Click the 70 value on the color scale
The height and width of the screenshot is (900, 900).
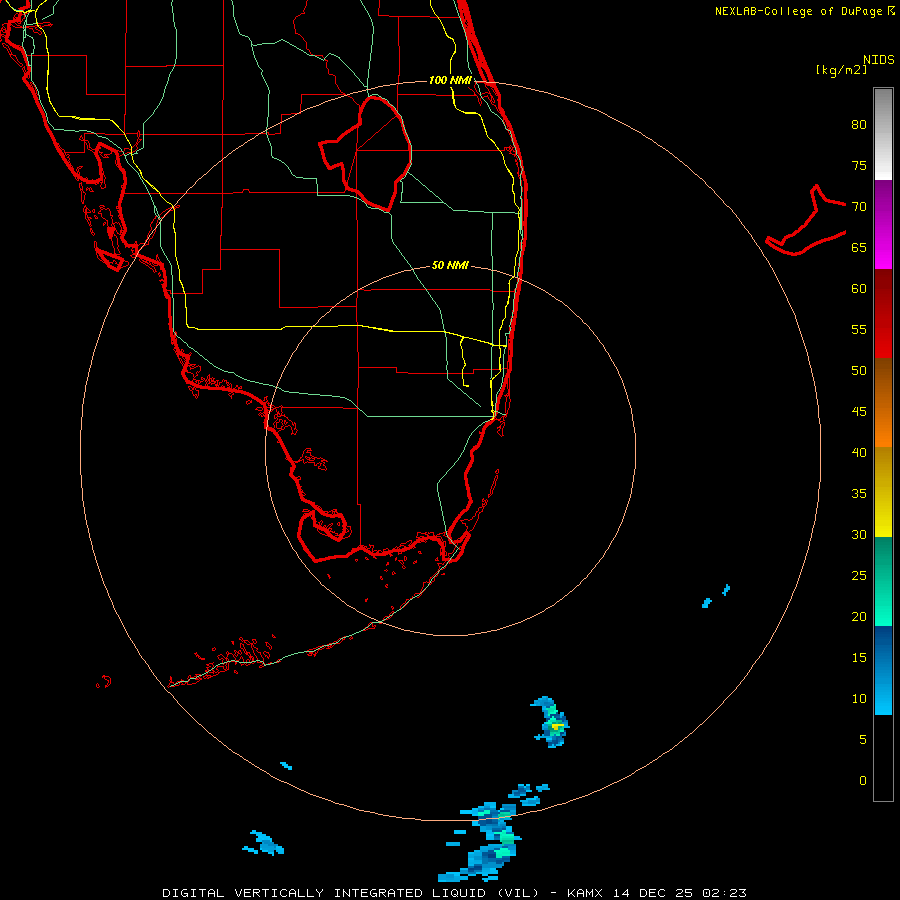(x=859, y=207)
